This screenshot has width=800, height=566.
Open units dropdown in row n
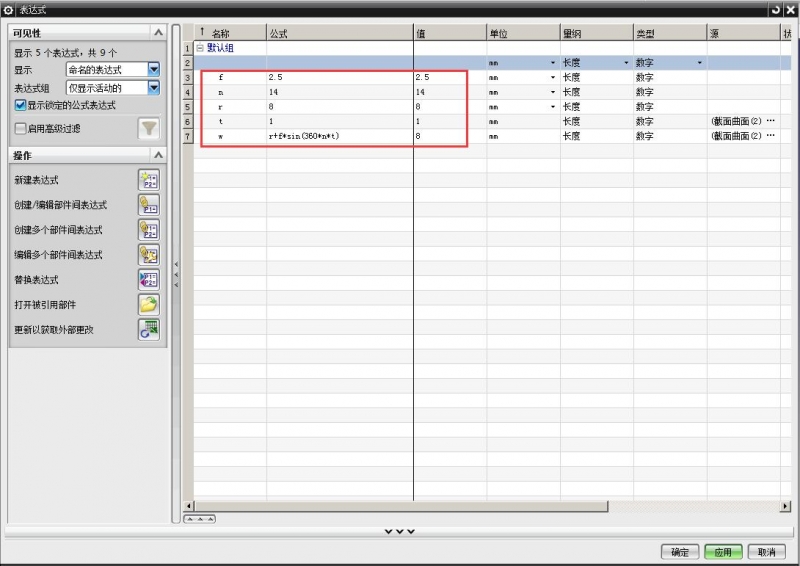coord(553,92)
